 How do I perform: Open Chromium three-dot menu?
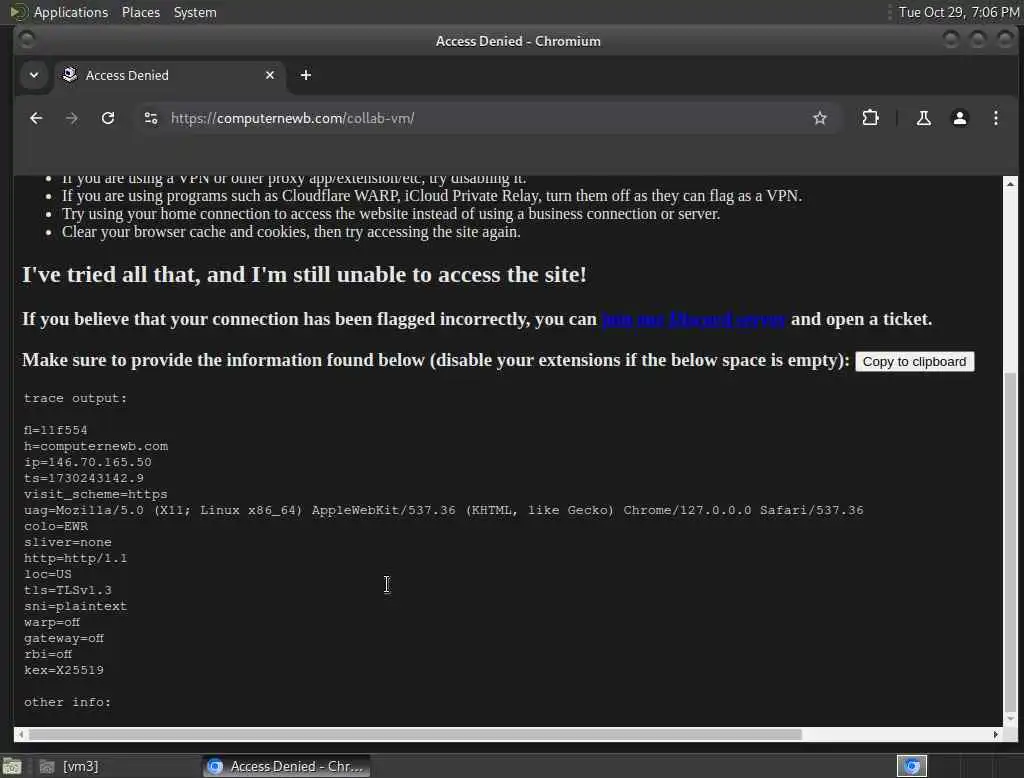tap(995, 118)
